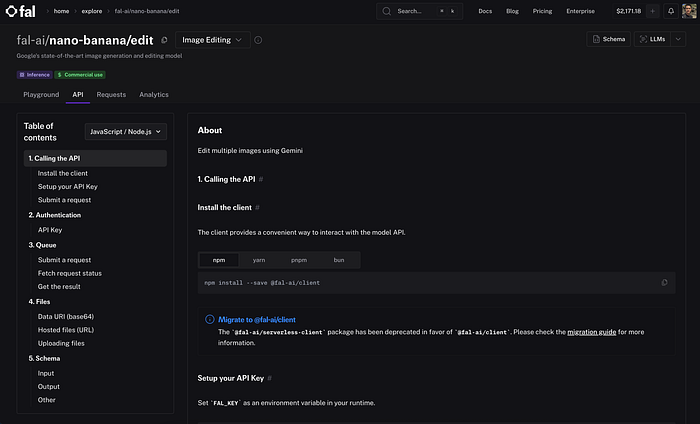Copy the npm install command
This screenshot has width=700, height=424.
(664, 283)
